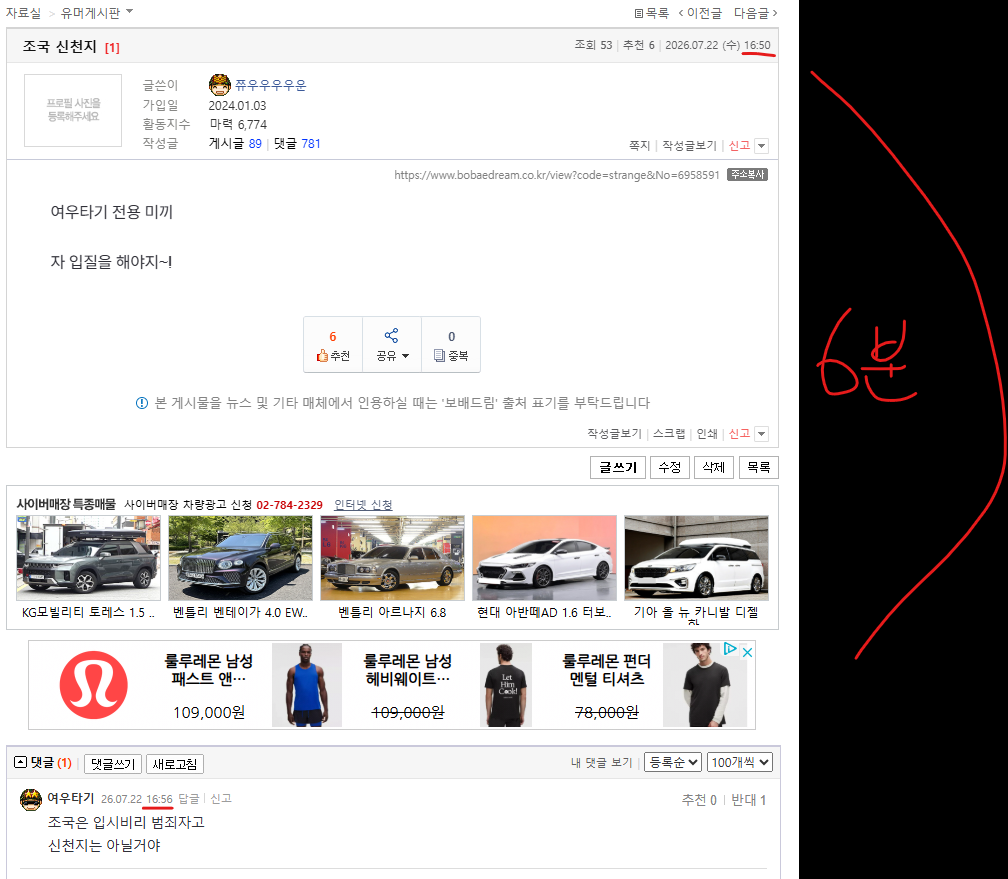Collapse the 댓글 comments section toggle
The height and width of the screenshot is (879, 1008).
[21, 763]
